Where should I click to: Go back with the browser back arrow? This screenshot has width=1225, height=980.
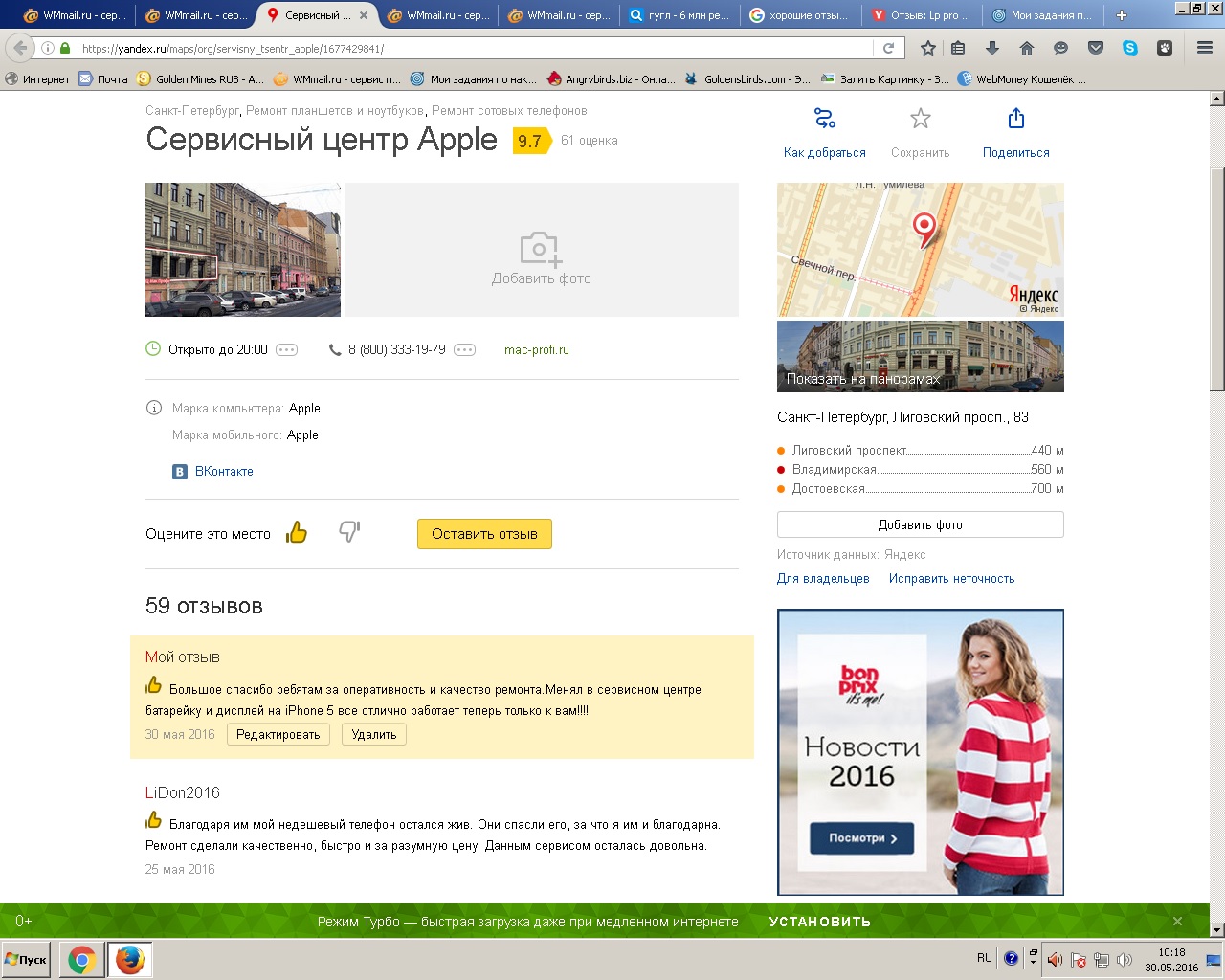pos(20,48)
